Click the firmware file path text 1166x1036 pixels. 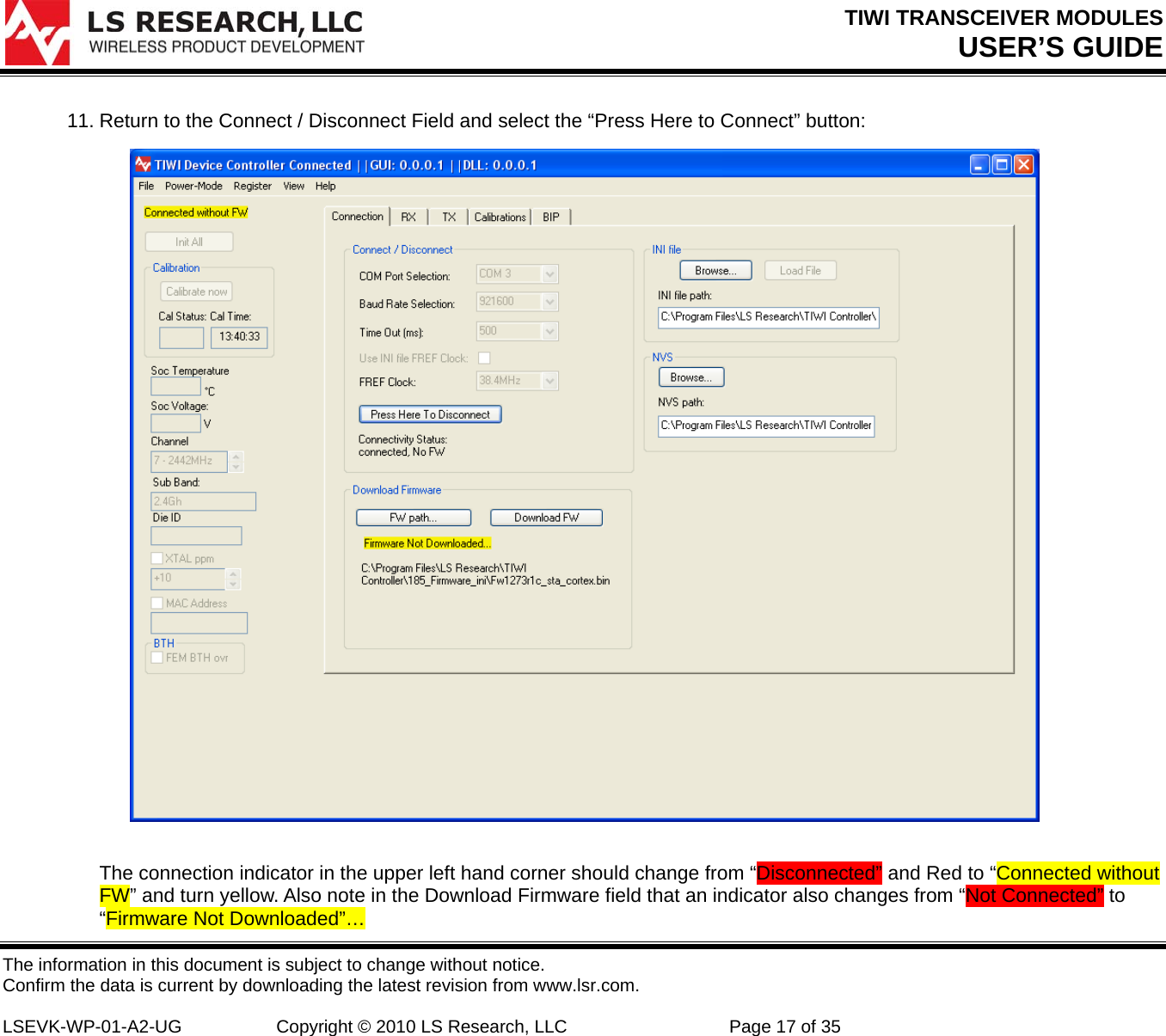coord(486,574)
